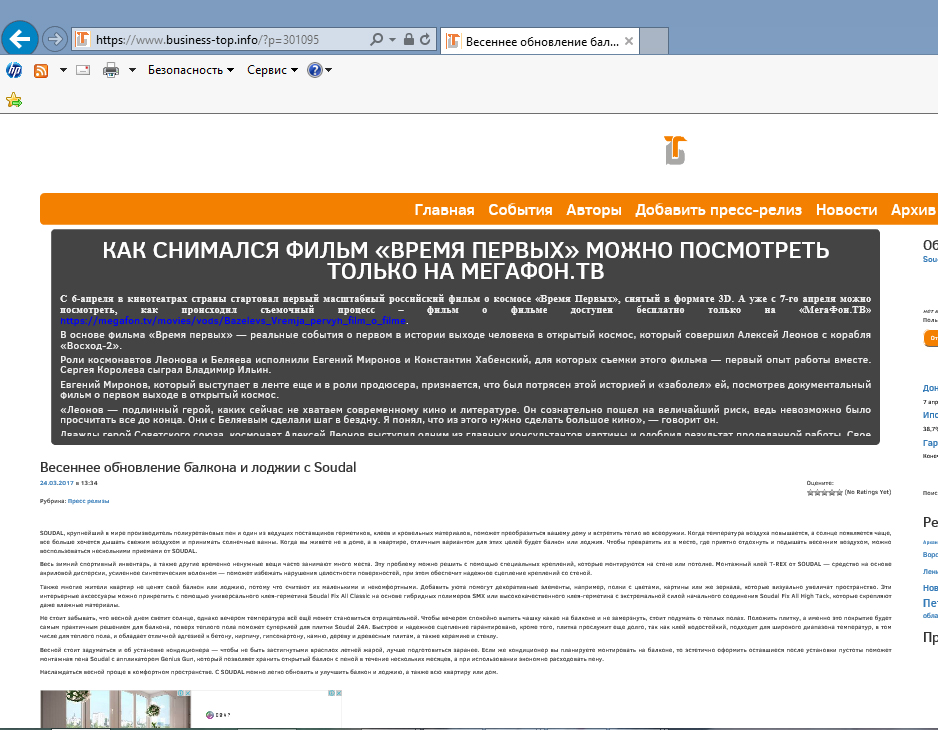Viewport: 938px width, 730px height.
Task: Click the megafon.tv movies link in the banner
Action: point(233,321)
